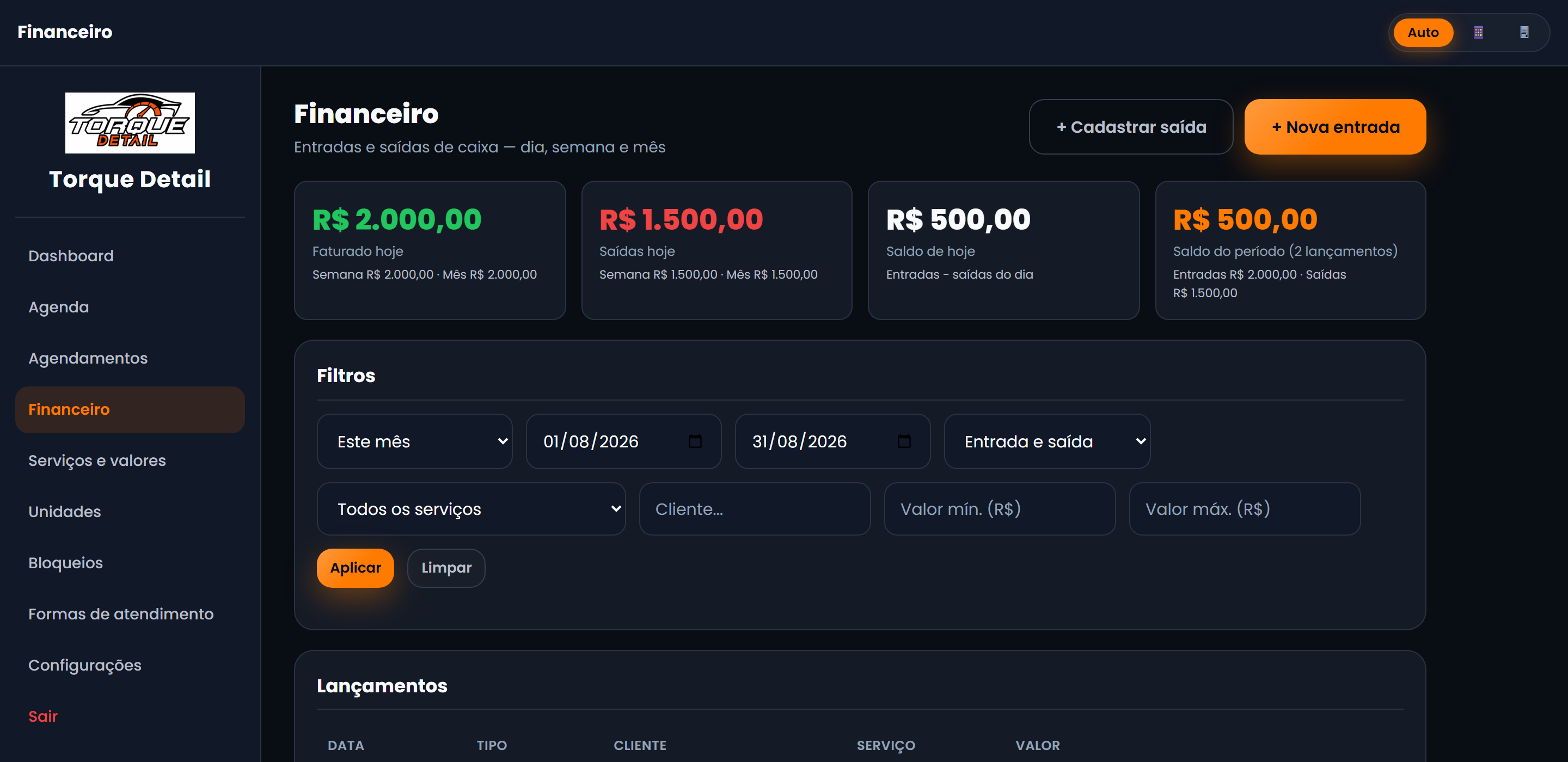Click the Torque Detail logo image
This screenshot has height=762, width=1568.
point(130,123)
